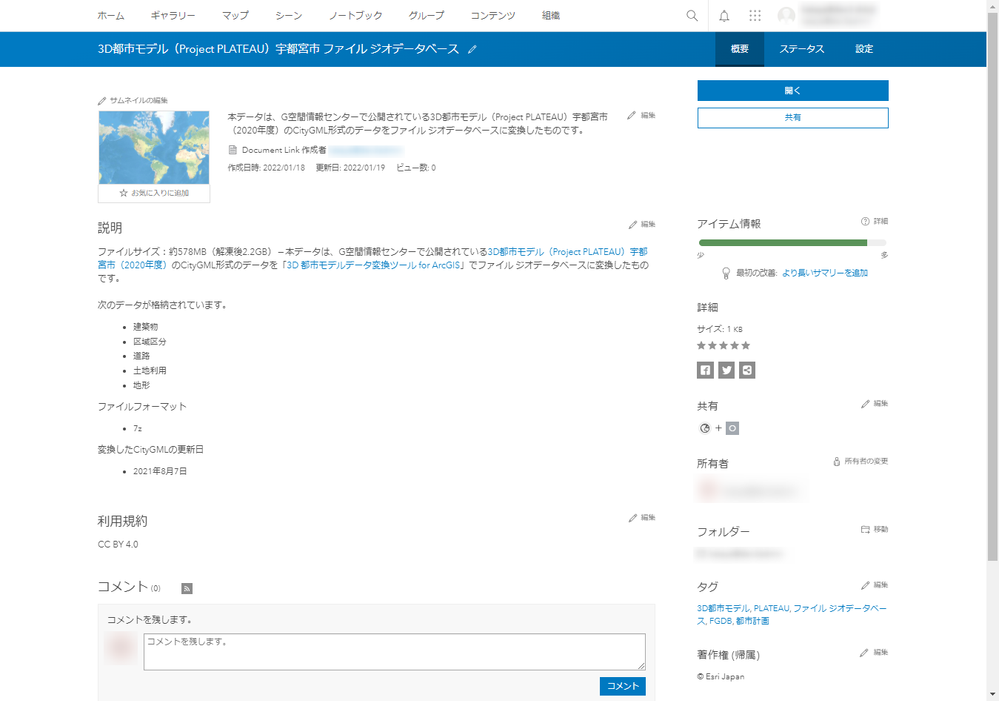Click the 共有 share button
The image size is (999, 701).
tap(793, 118)
